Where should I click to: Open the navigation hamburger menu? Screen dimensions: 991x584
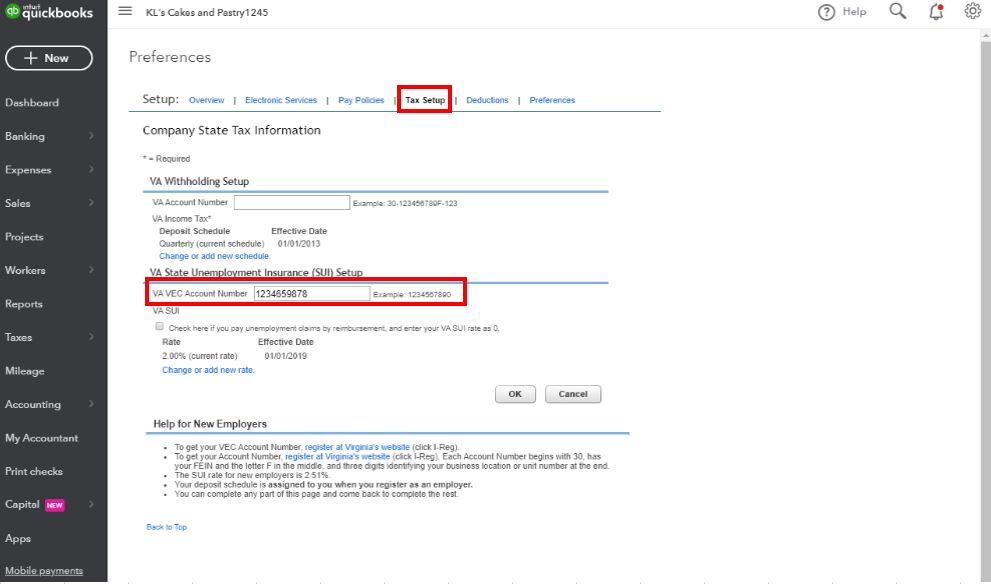point(126,13)
